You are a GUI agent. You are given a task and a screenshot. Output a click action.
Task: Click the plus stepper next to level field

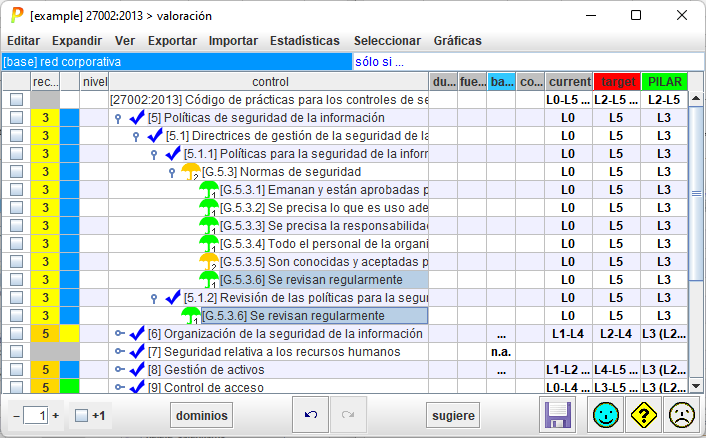[x=56, y=415]
